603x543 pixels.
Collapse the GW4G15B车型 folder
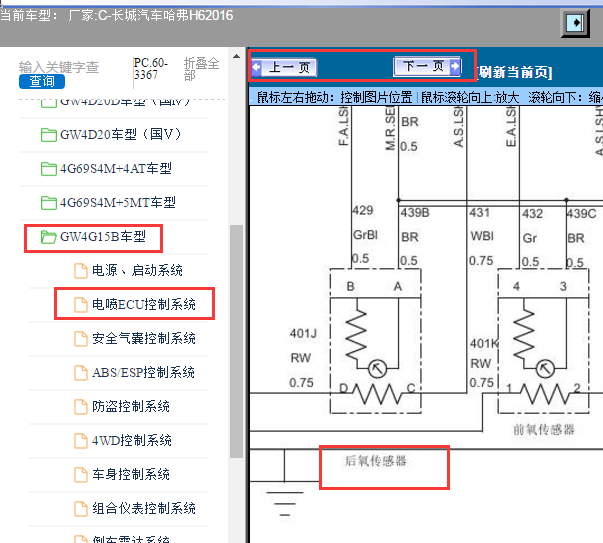103,237
